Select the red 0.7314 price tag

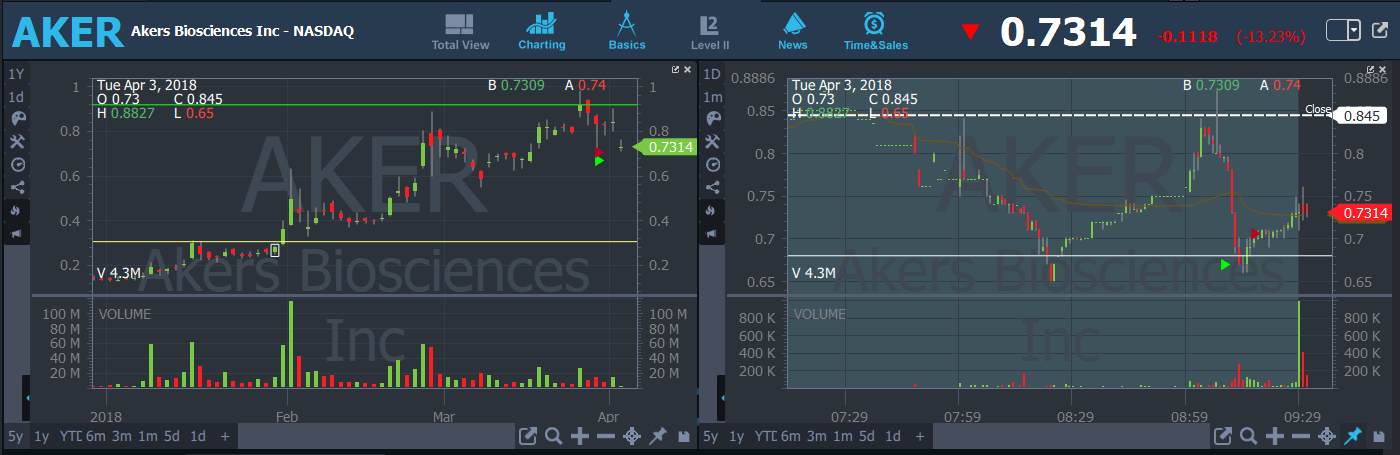[x=1359, y=212]
